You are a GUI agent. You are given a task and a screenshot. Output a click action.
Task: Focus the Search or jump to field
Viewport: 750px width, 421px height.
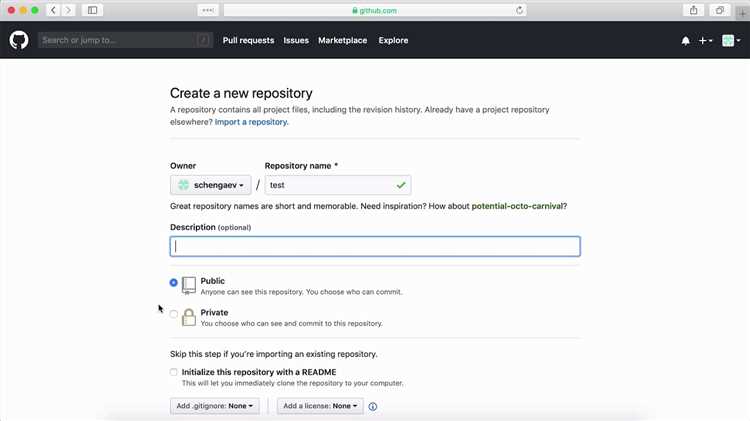tap(124, 40)
